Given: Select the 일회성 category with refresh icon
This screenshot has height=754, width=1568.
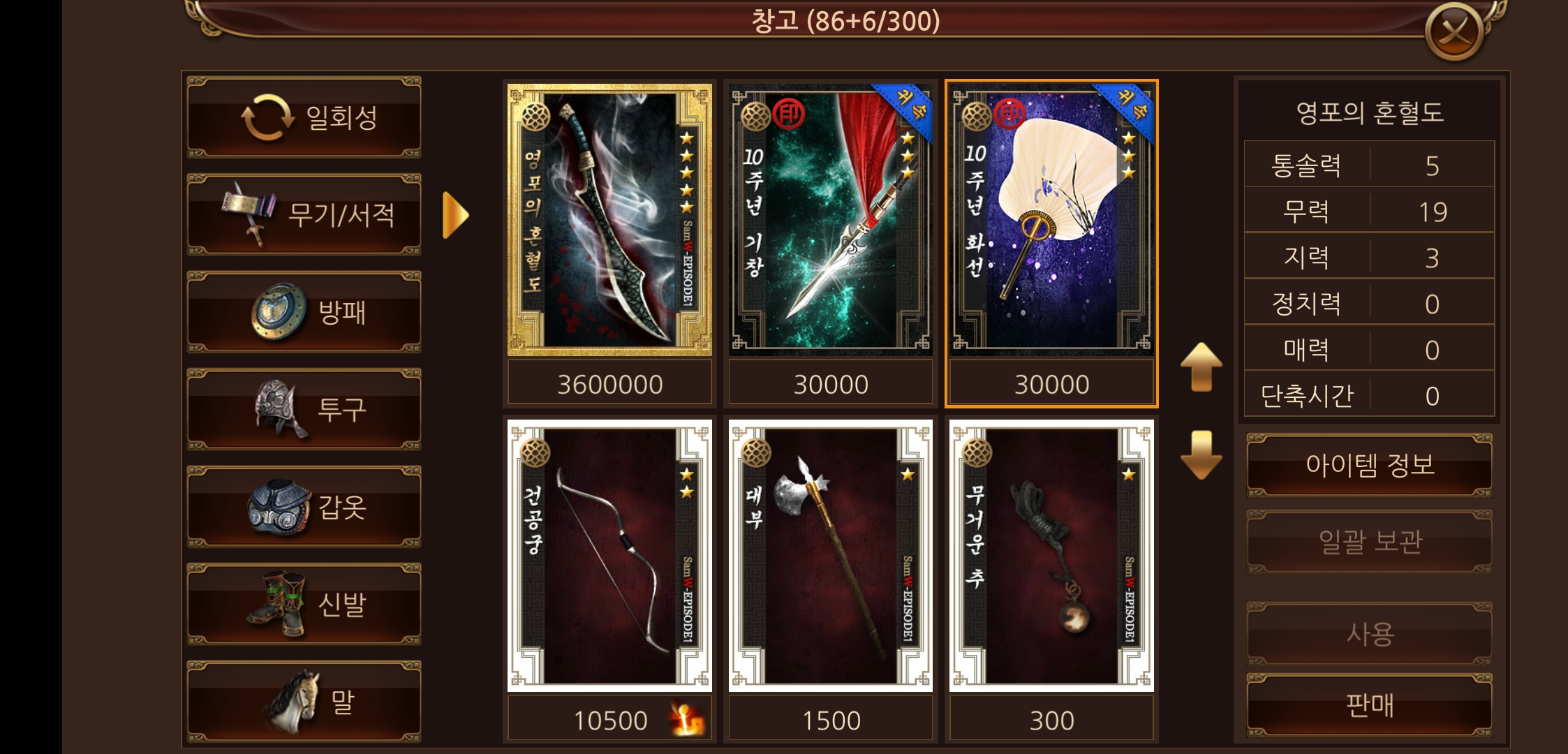Looking at the screenshot, I should 304,117.
